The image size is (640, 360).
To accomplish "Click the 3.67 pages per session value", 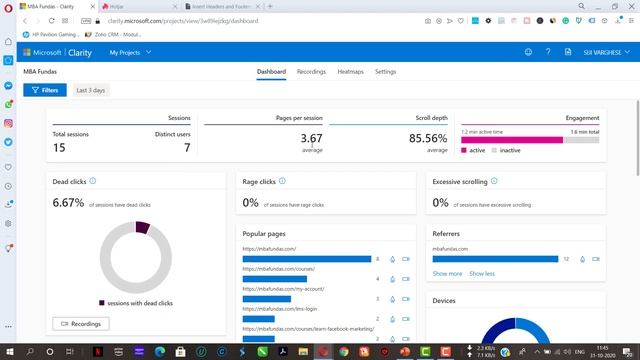I will [x=311, y=138].
